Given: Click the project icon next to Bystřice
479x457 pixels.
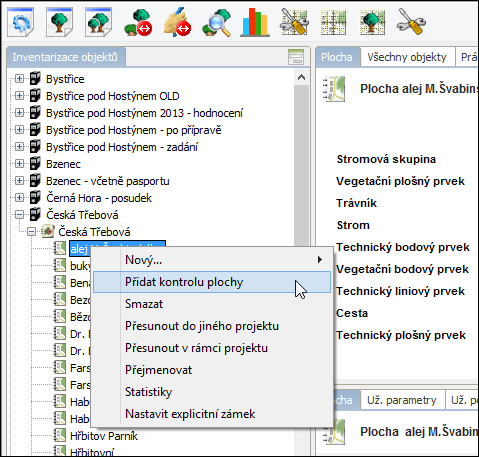Looking at the screenshot, I should [35, 79].
